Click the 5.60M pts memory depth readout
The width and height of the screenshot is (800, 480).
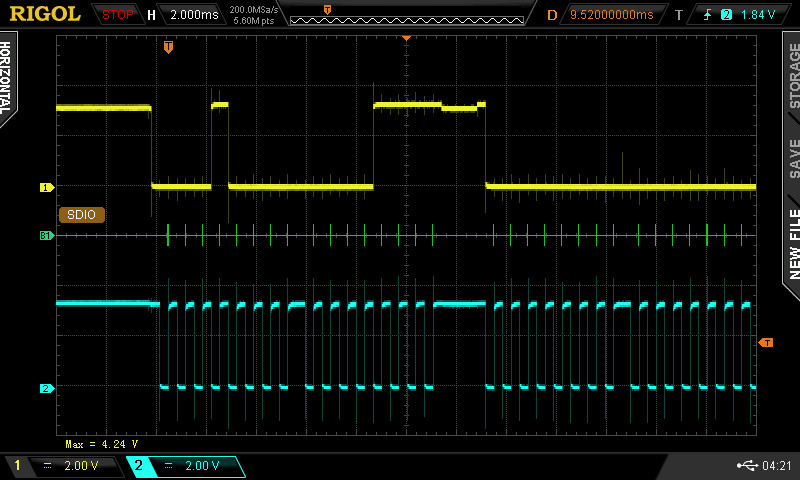point(254,21)
